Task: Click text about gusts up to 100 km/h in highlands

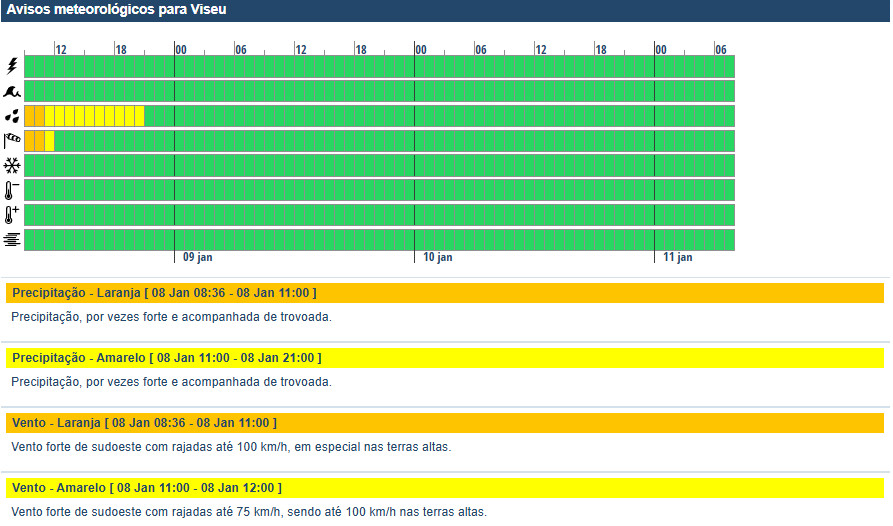Action: point(231,447)
